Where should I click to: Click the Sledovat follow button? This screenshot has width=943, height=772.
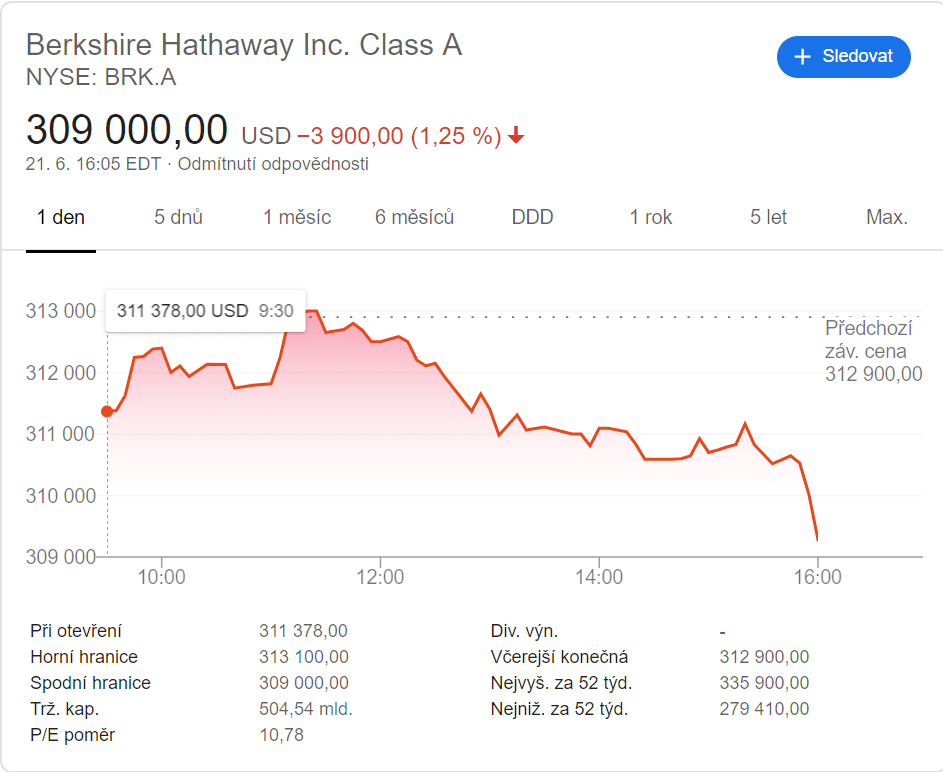[x=843, y=57]
